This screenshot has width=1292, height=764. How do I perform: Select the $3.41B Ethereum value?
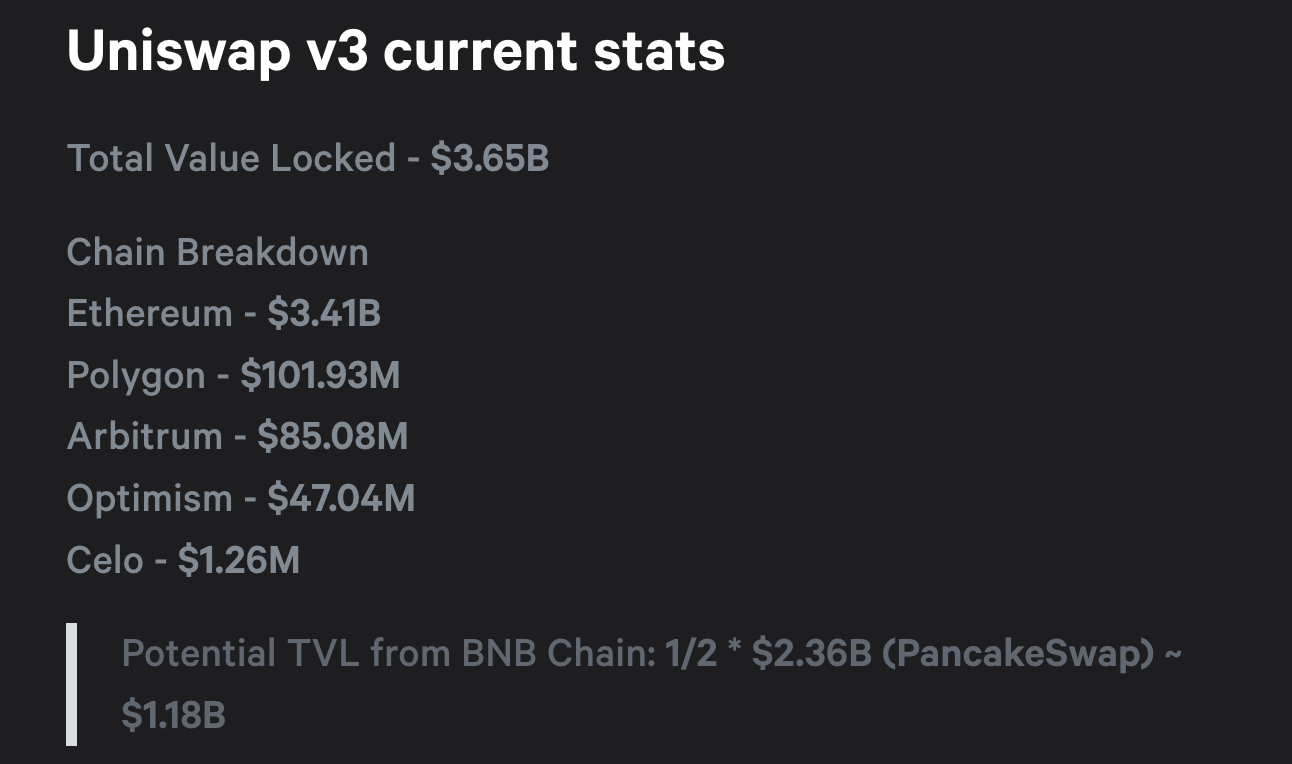pyautogui.click(x=324, y=313)
